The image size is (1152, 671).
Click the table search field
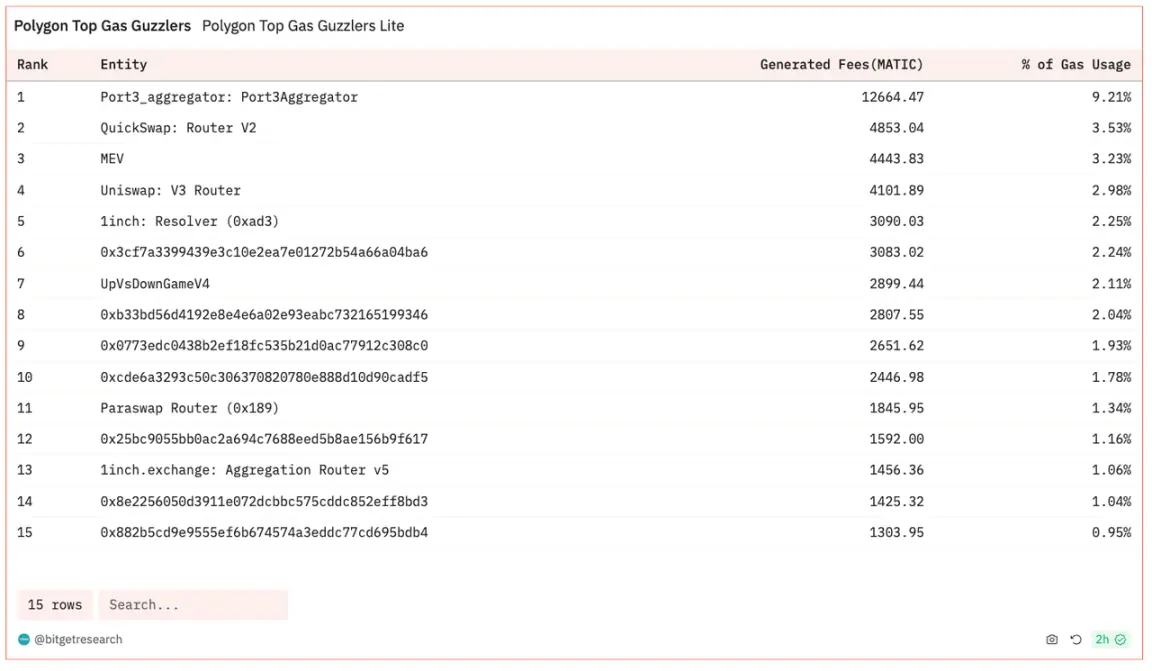click(192, 605)
